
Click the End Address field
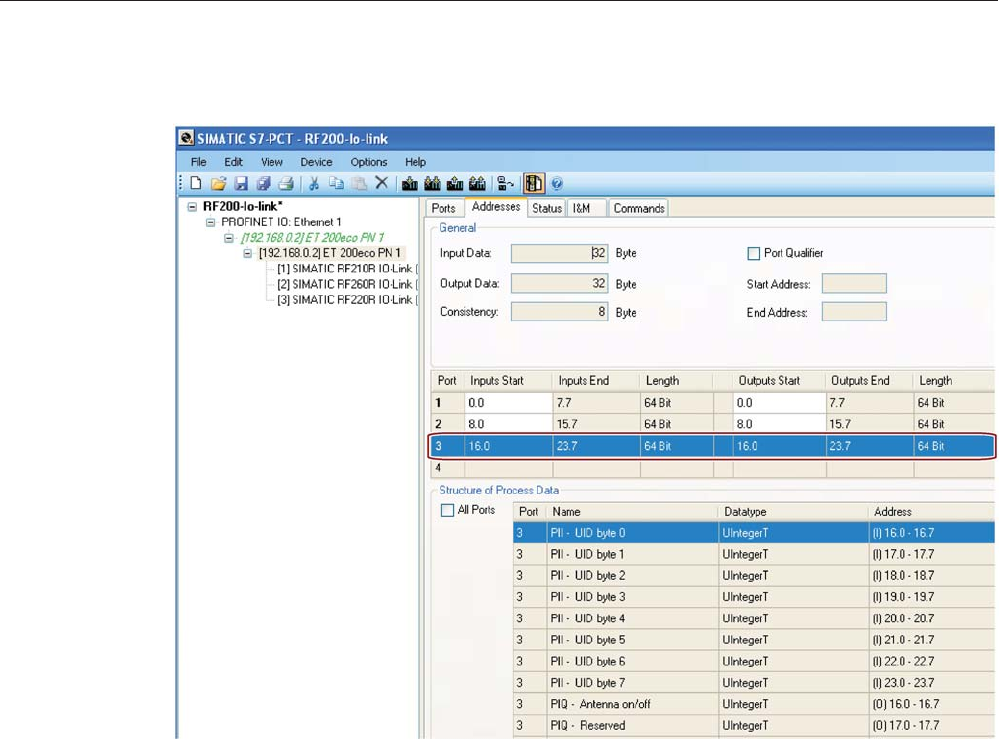click(854, 311)
